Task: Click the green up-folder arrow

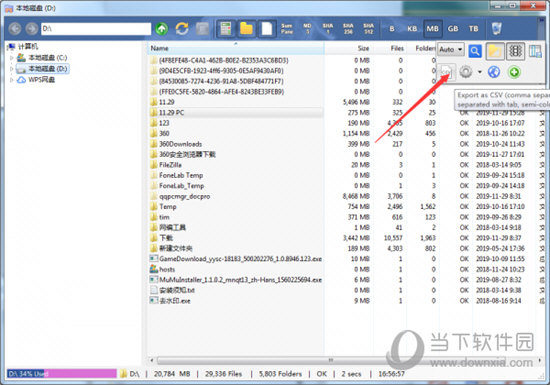Action: (162, 28)
